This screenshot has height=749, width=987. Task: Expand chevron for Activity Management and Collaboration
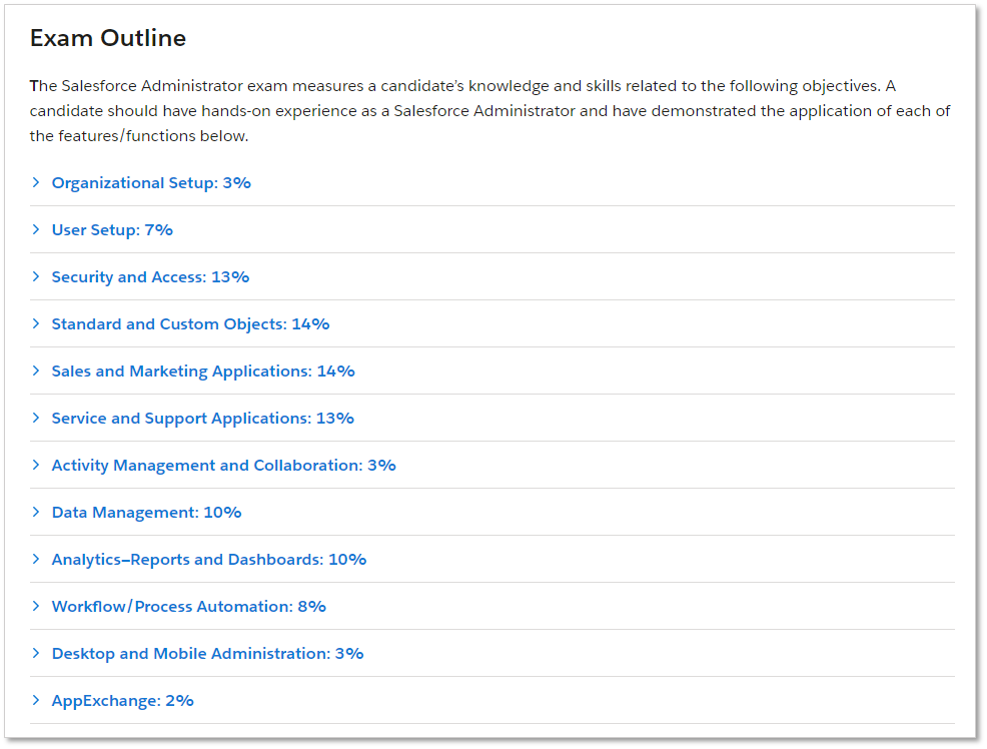point(36,465)
